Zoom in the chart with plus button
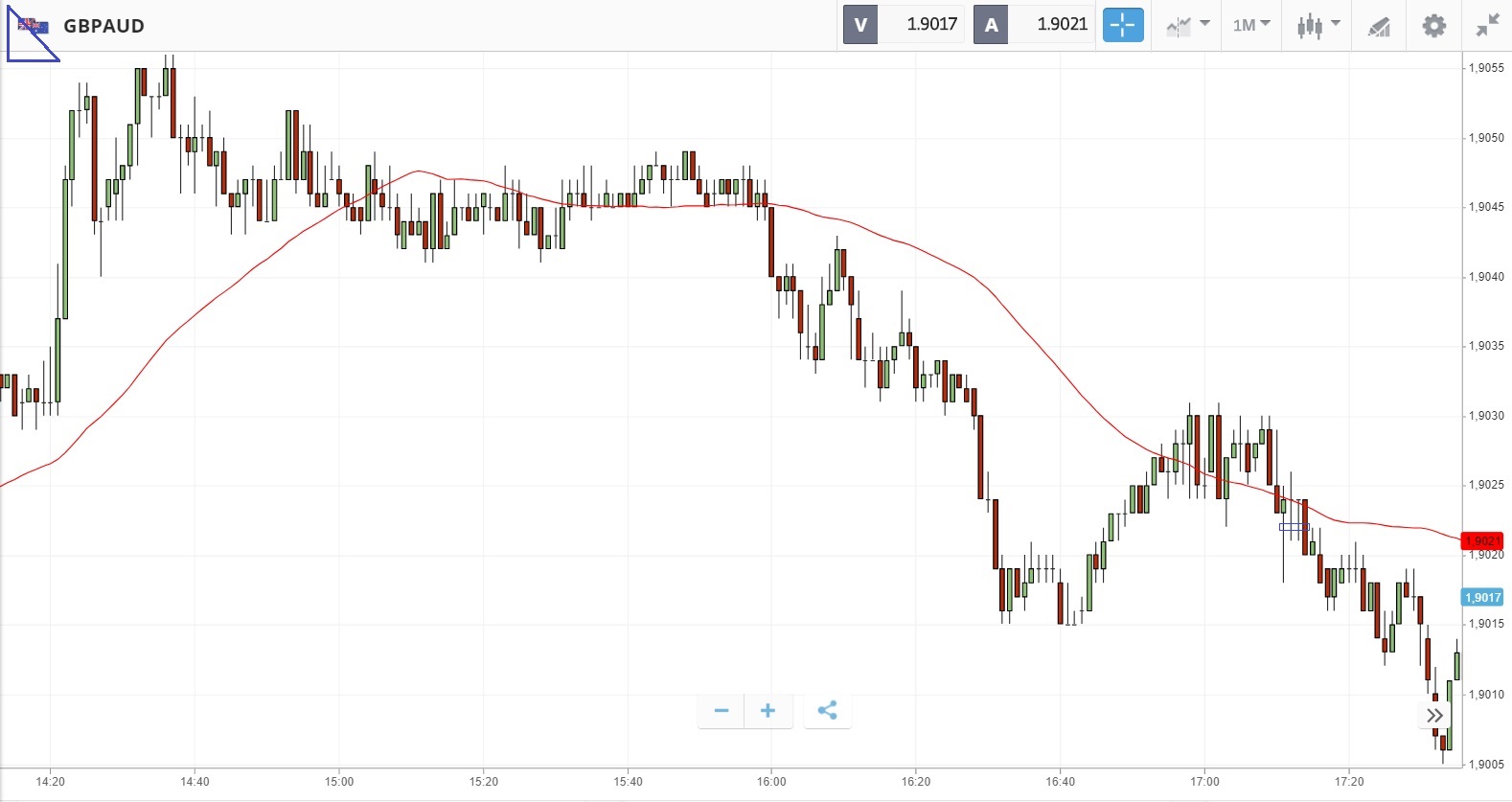The image size is (1512, 802). (767, 711)
